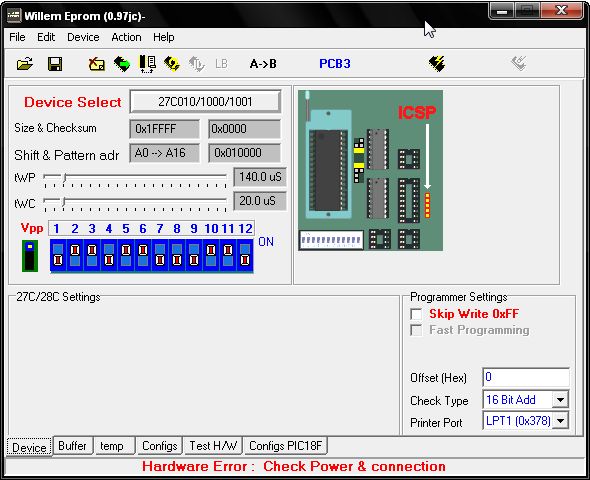Open the Check Type dropdown
The height and width of the screenshot is (480, 590).
pyautogui.click(x=560, y=399)
